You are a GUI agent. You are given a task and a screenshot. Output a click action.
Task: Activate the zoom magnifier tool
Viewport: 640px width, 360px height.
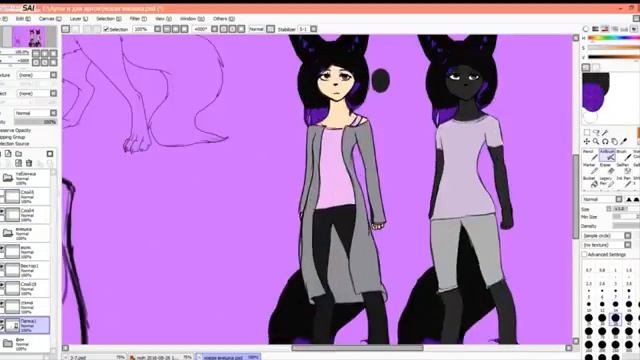pyautogui.click(x=596, y=141)
